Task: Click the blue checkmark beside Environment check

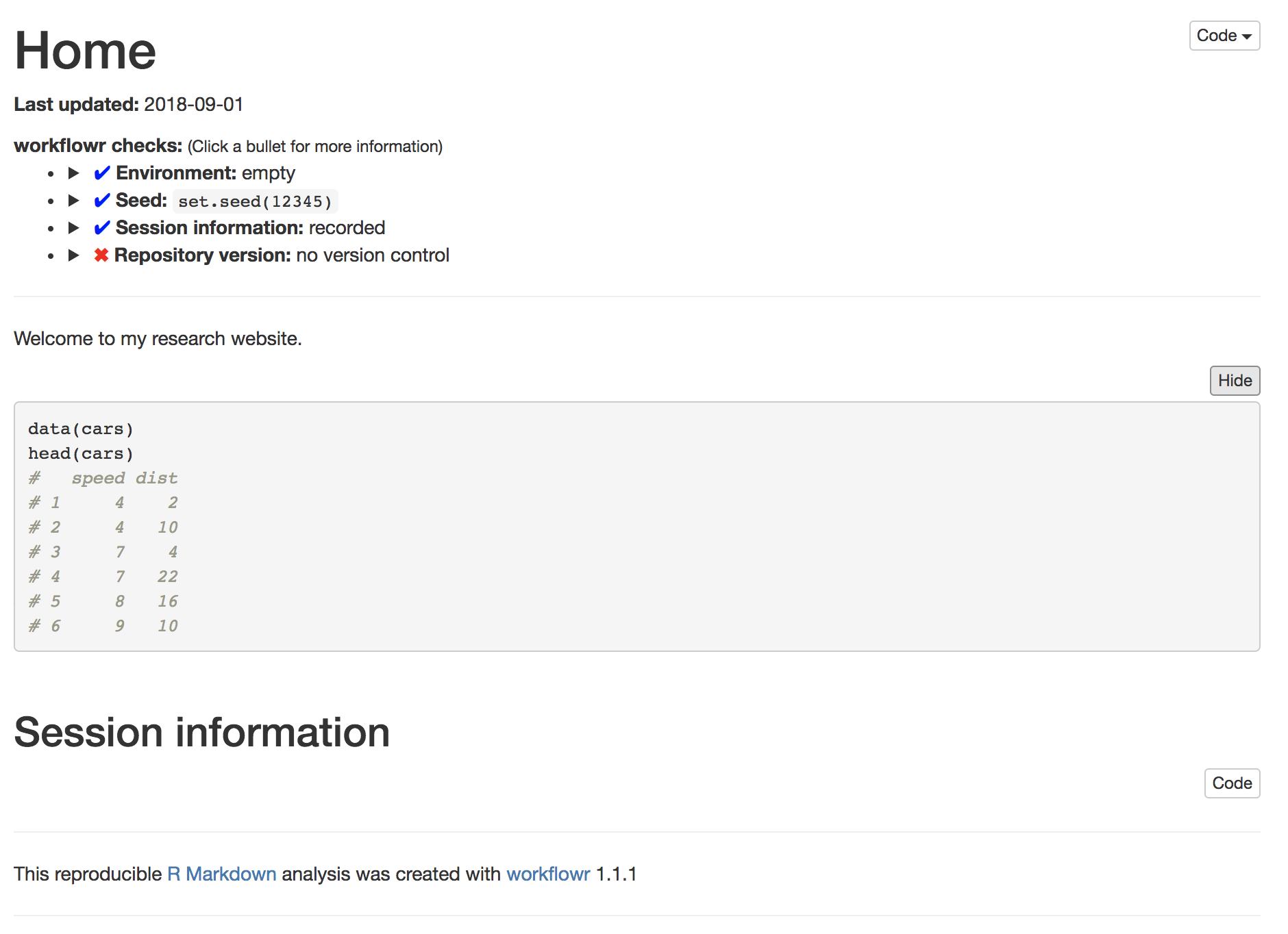Action: pos(101,173)
